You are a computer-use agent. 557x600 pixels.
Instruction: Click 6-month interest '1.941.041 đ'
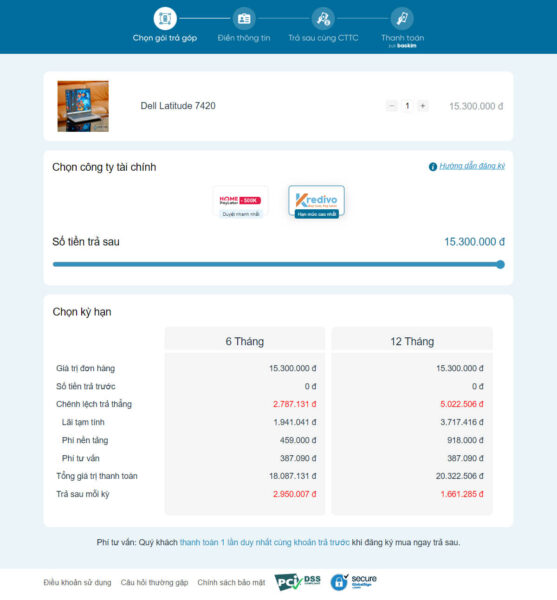[295, 422]
